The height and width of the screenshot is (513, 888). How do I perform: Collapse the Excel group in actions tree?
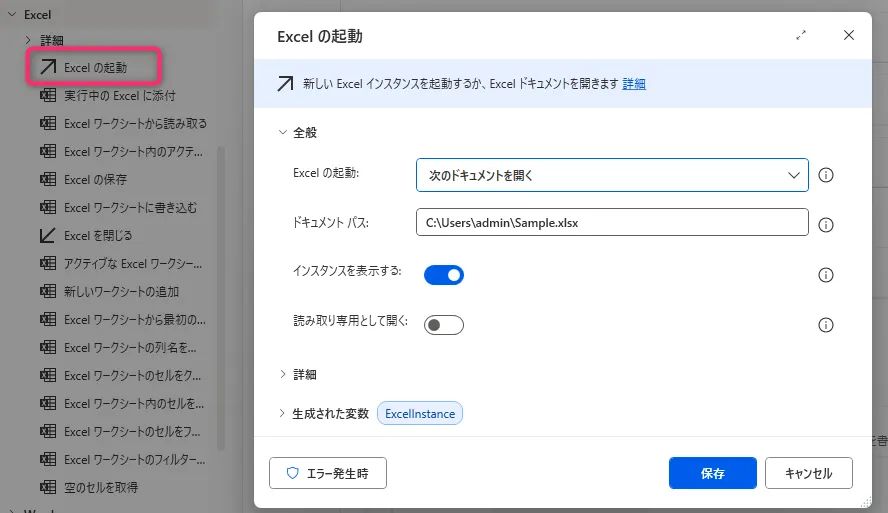tap(11, 15)
